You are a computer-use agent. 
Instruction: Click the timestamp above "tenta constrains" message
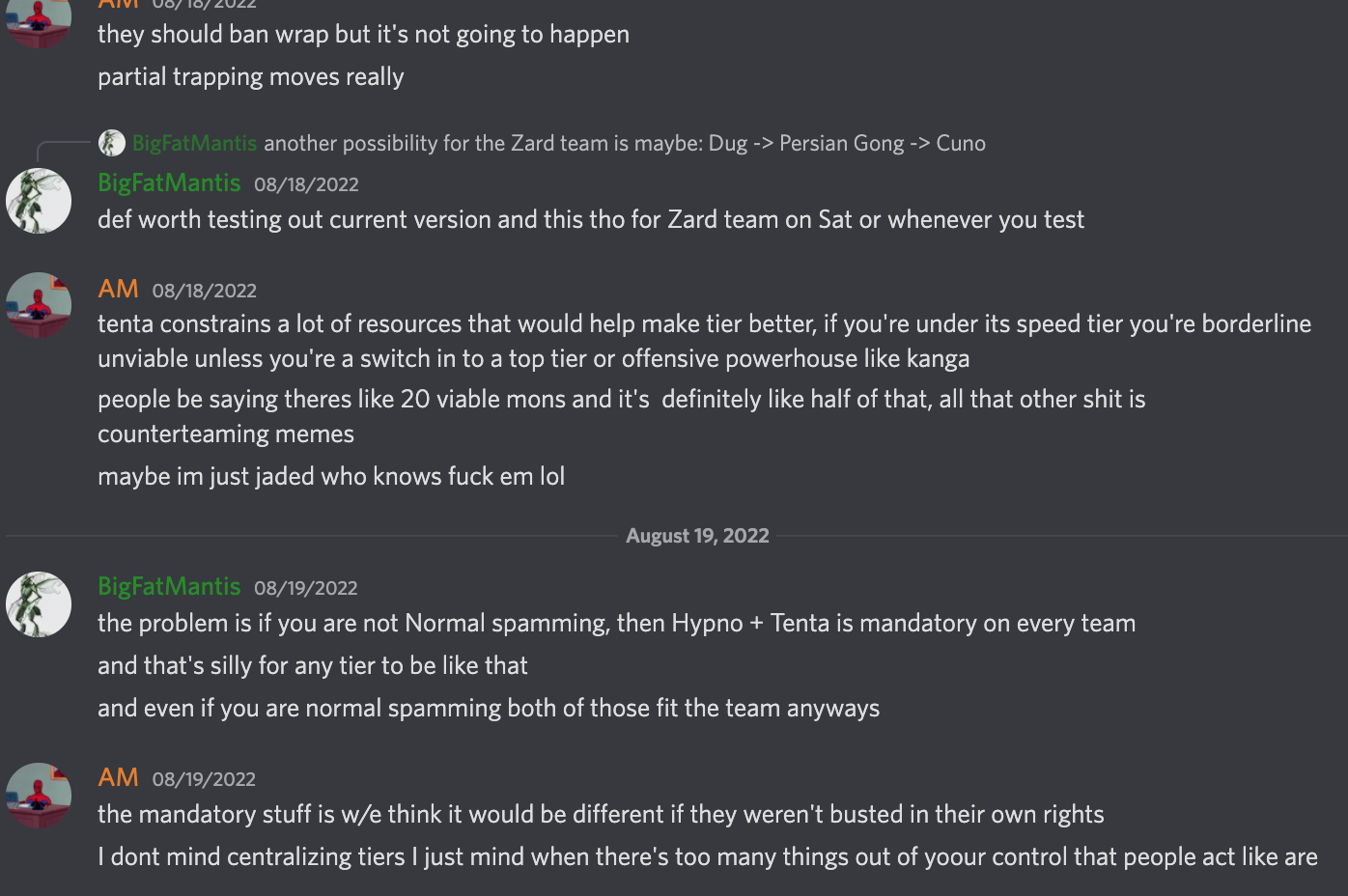click(x=204, y=291)
